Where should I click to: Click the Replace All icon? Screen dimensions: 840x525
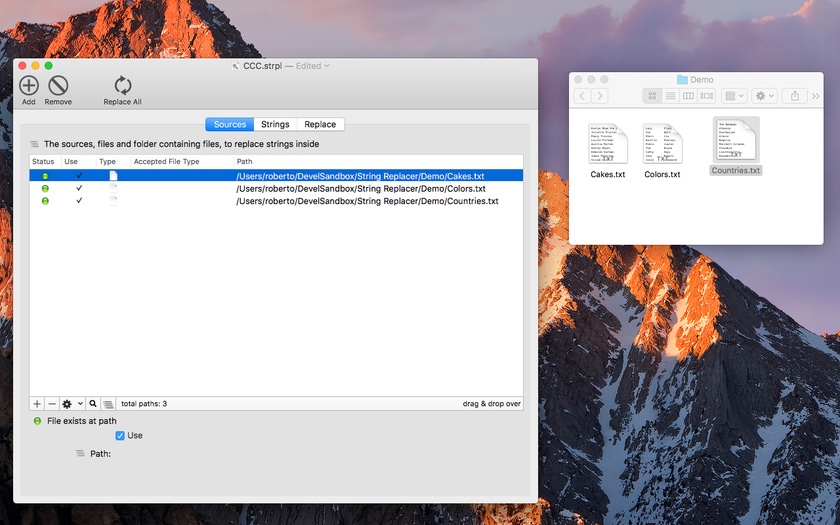pos(123,87)
